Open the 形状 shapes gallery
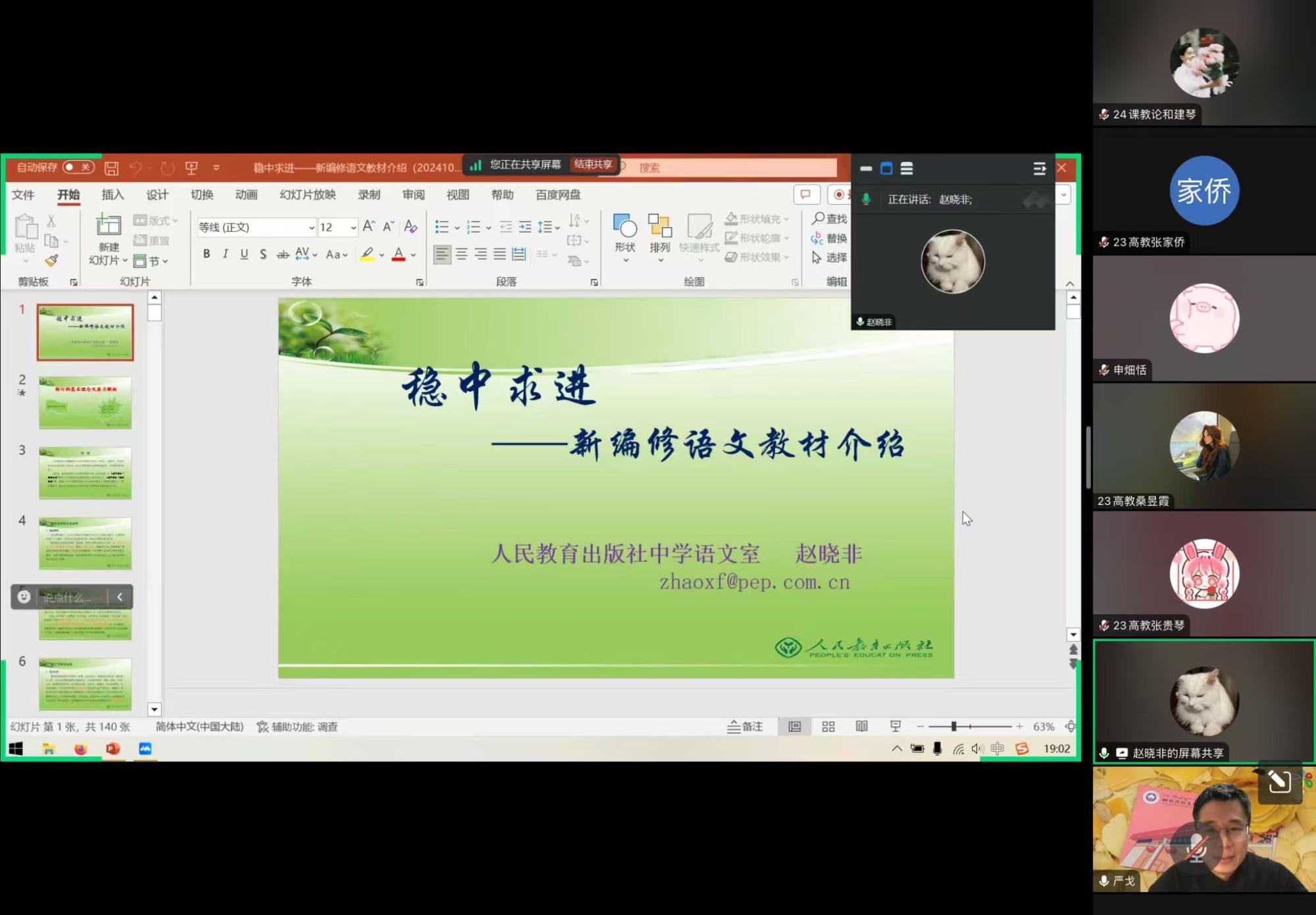This screenshot has width=1316, height=915. [x=625, y=238]
